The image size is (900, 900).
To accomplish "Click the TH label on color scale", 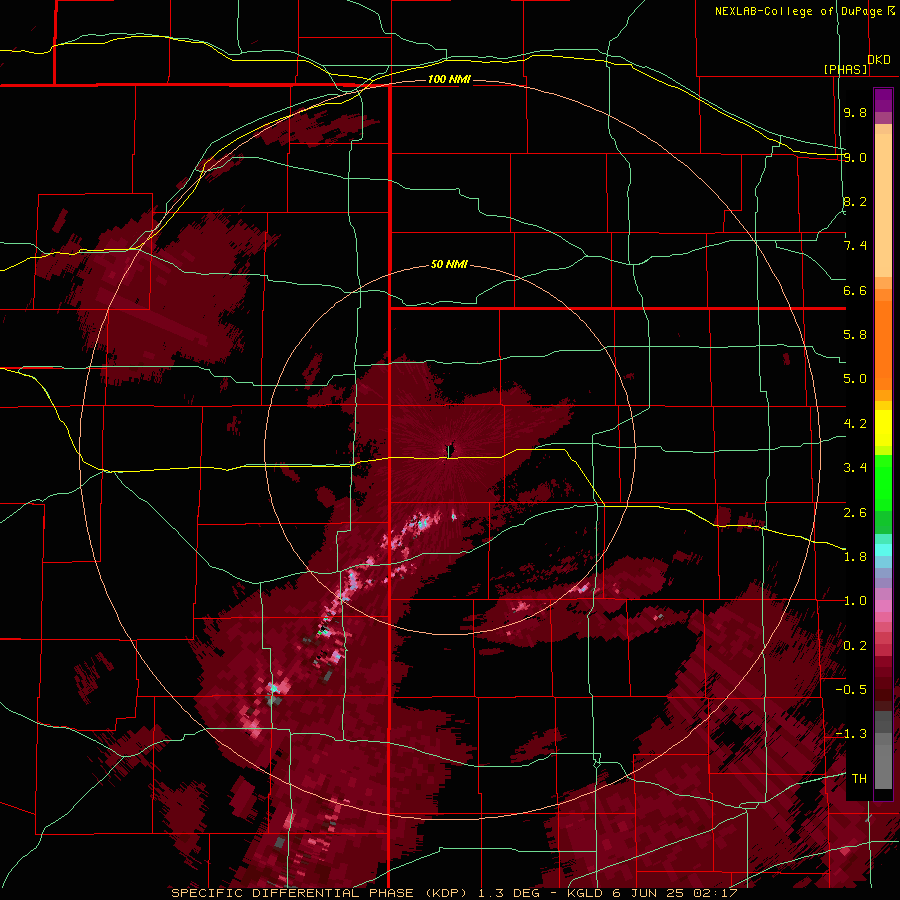I will 859,779.
